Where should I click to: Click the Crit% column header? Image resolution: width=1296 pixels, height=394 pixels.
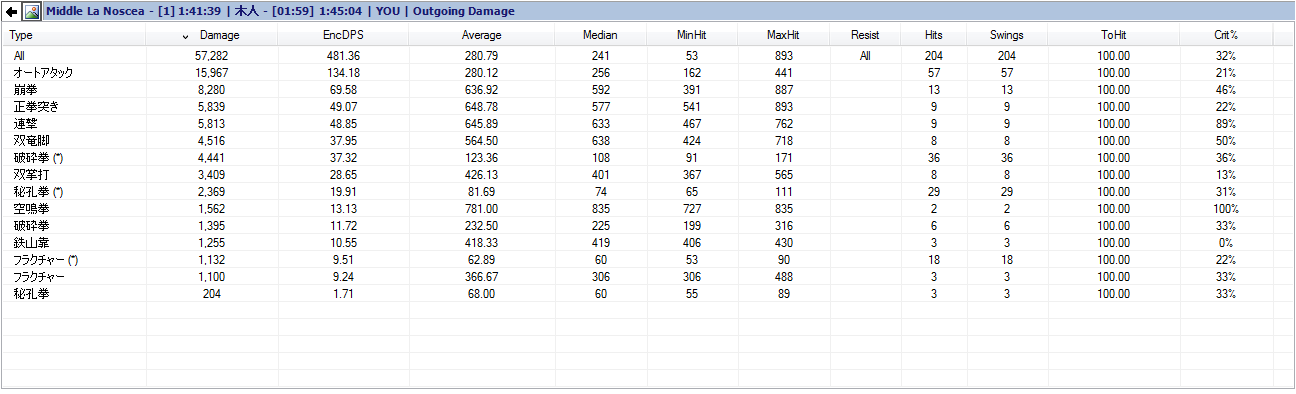tap(1226, 35)
